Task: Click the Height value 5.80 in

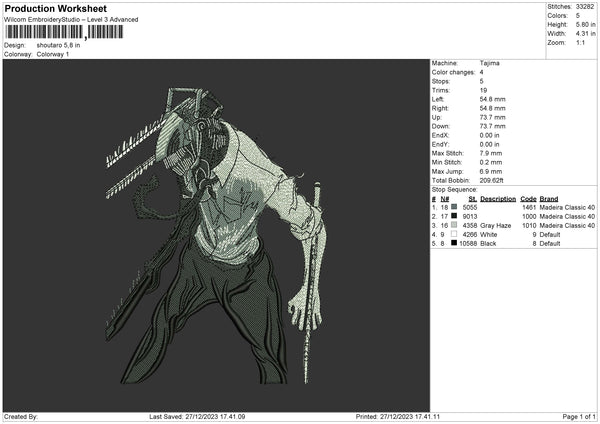Action: [x=585, y=24]
